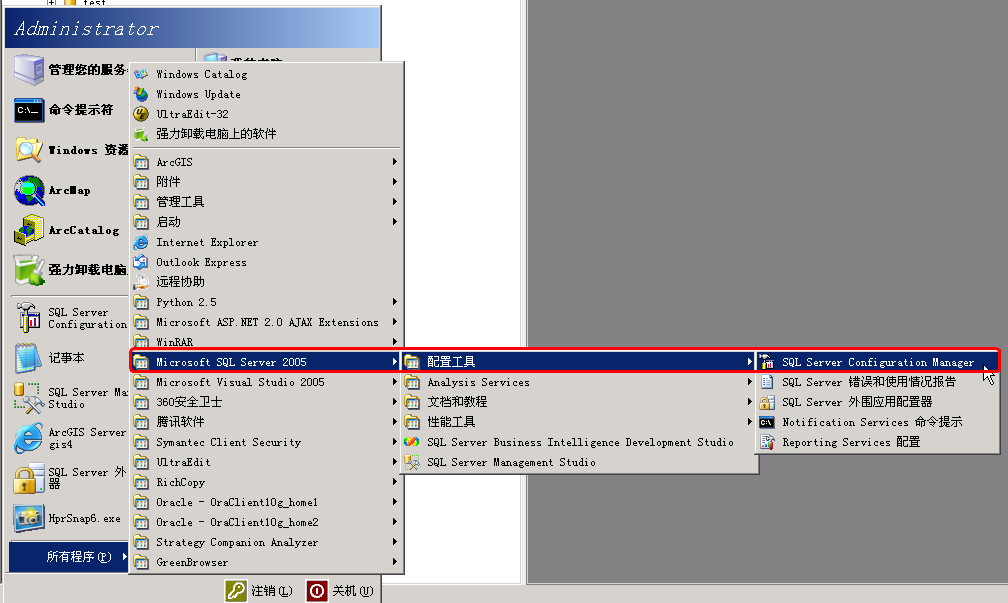Open 记事本 notepad shortcut
This screenshot has height=603, width=1008.
[x=70, y=358]
